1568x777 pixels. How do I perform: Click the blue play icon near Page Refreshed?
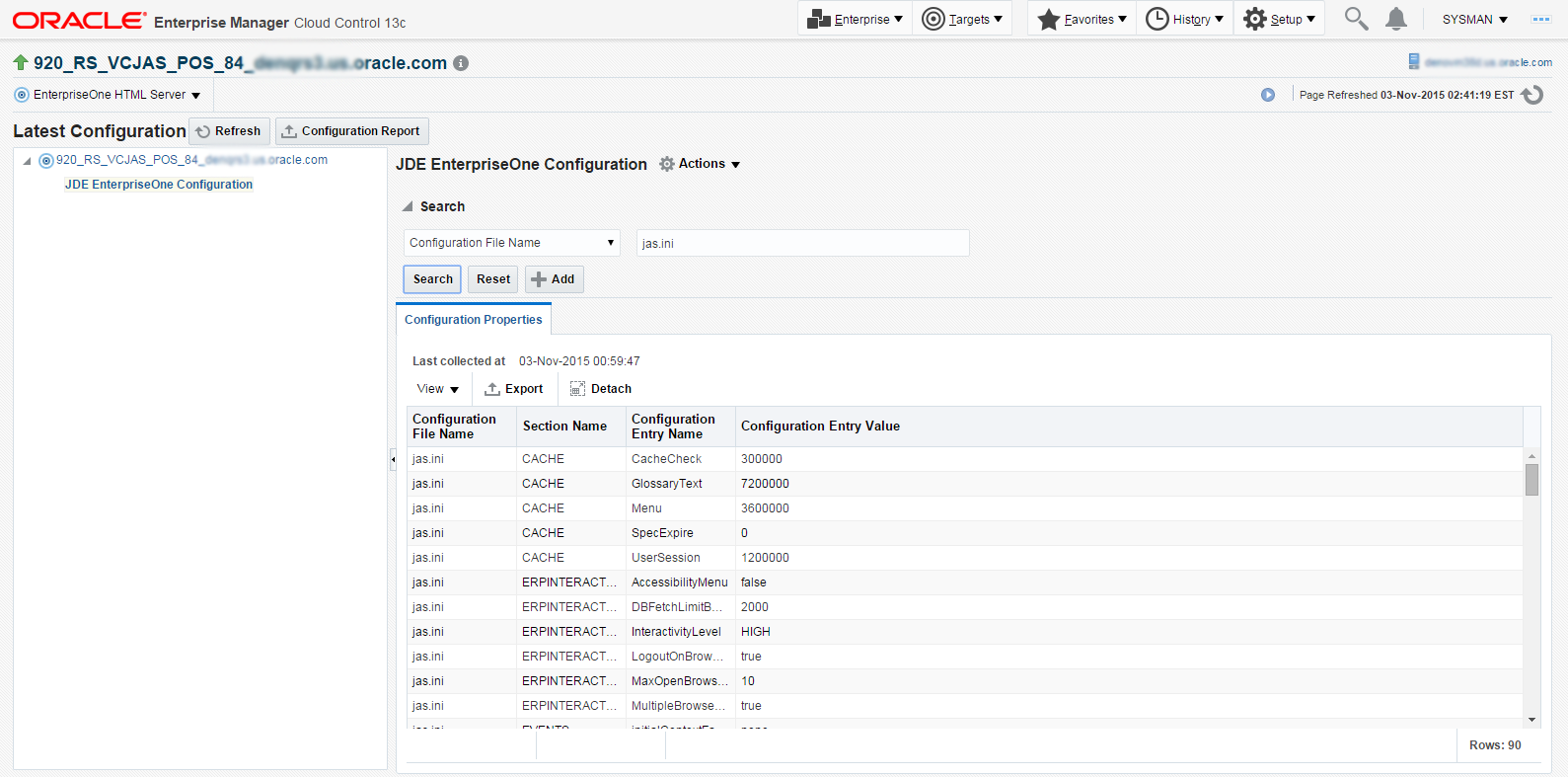pyautogui.click(x=1268, y=95)
